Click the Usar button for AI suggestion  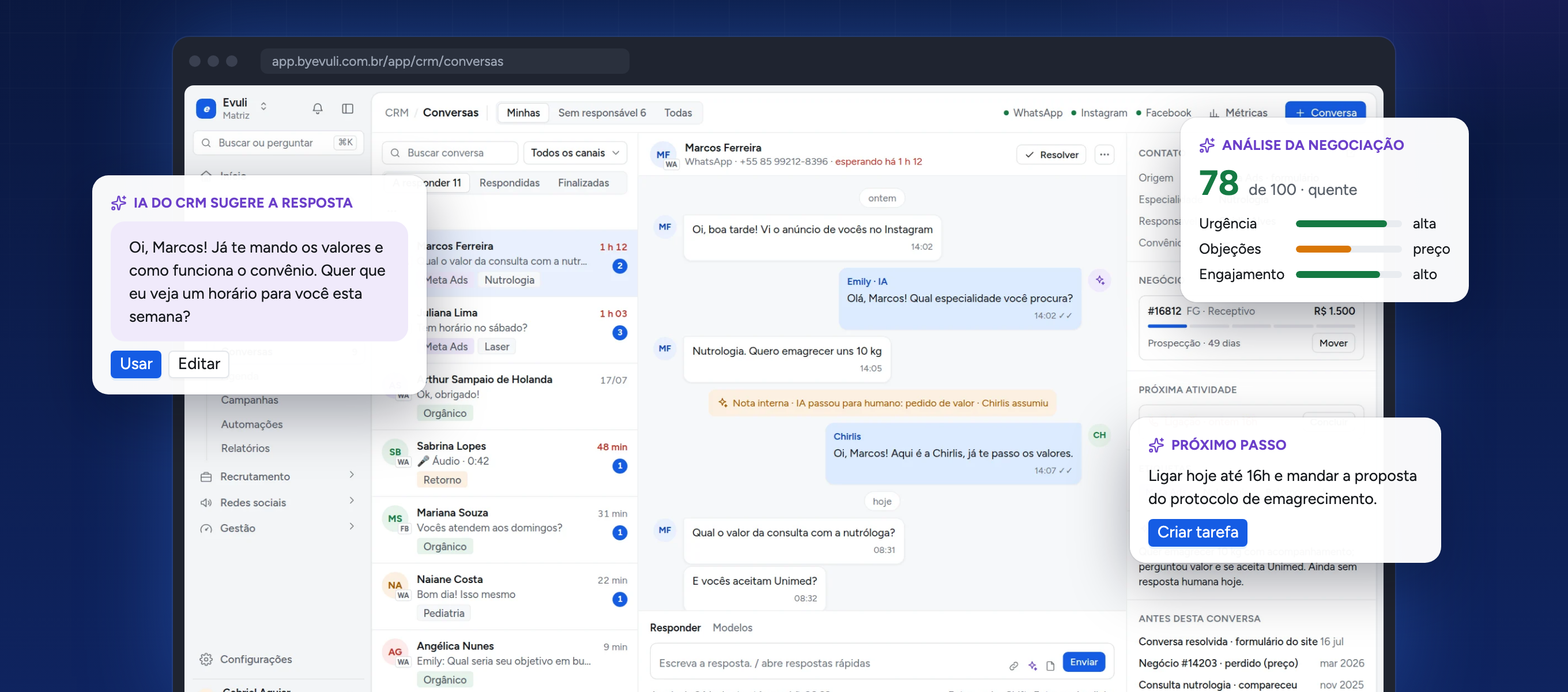135,364
